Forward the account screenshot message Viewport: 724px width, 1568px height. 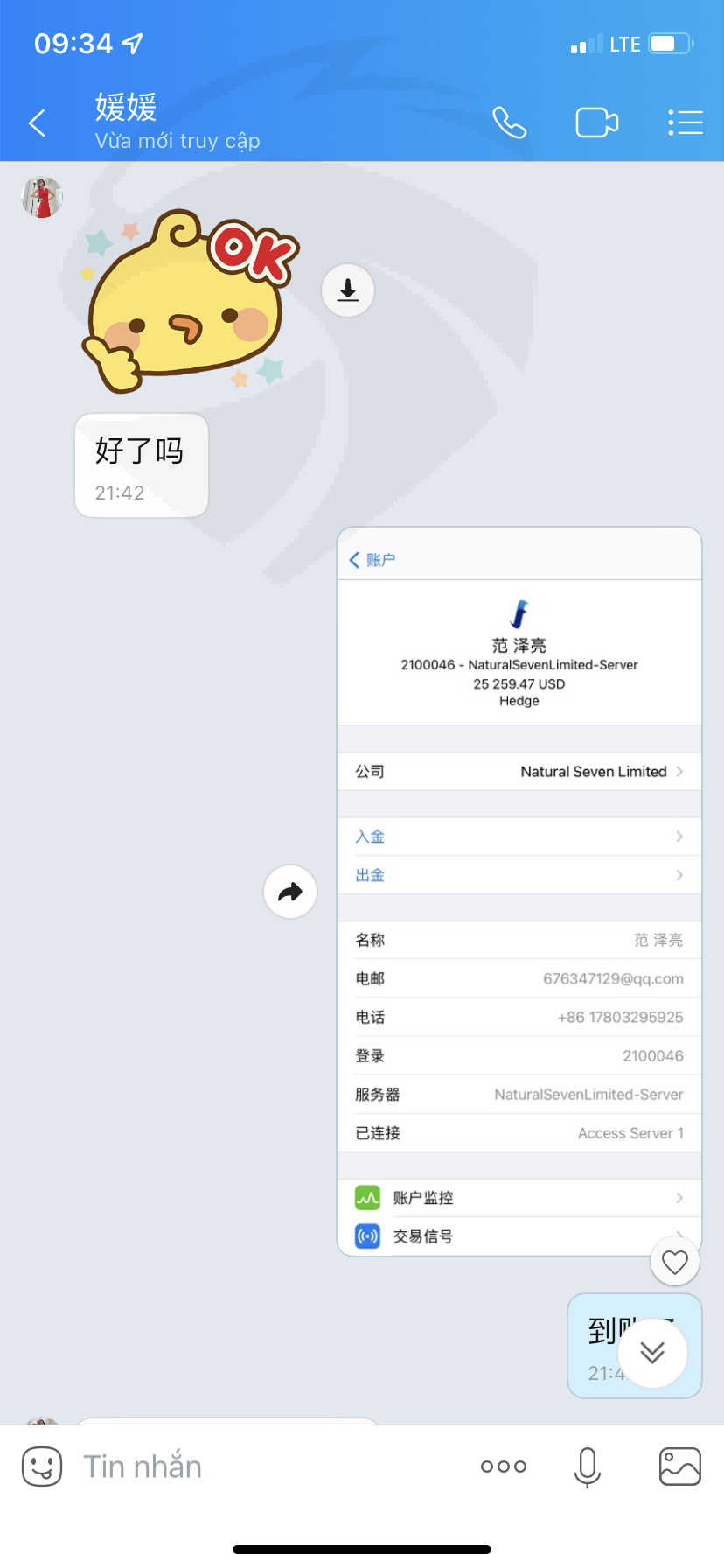point(290,892)
